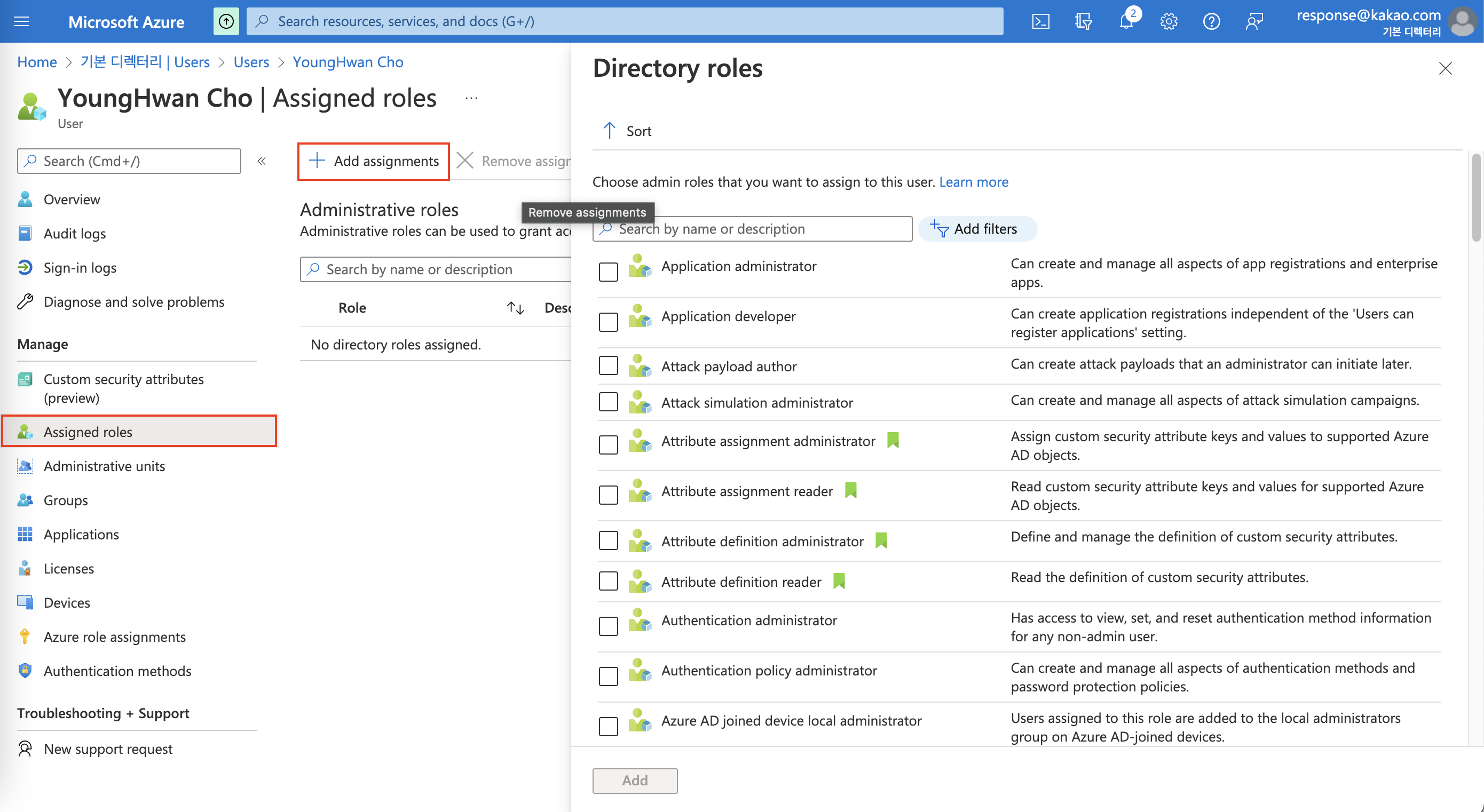
Task: Close the Directory roles panel
Action: tap(1445, 68)
